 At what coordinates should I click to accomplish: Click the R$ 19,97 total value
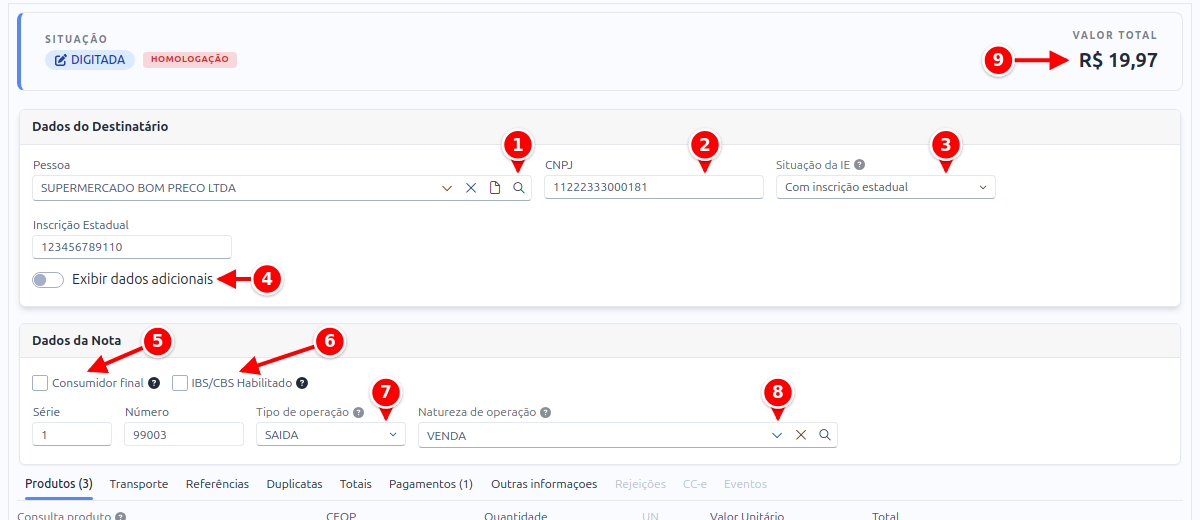(1118, 60)
